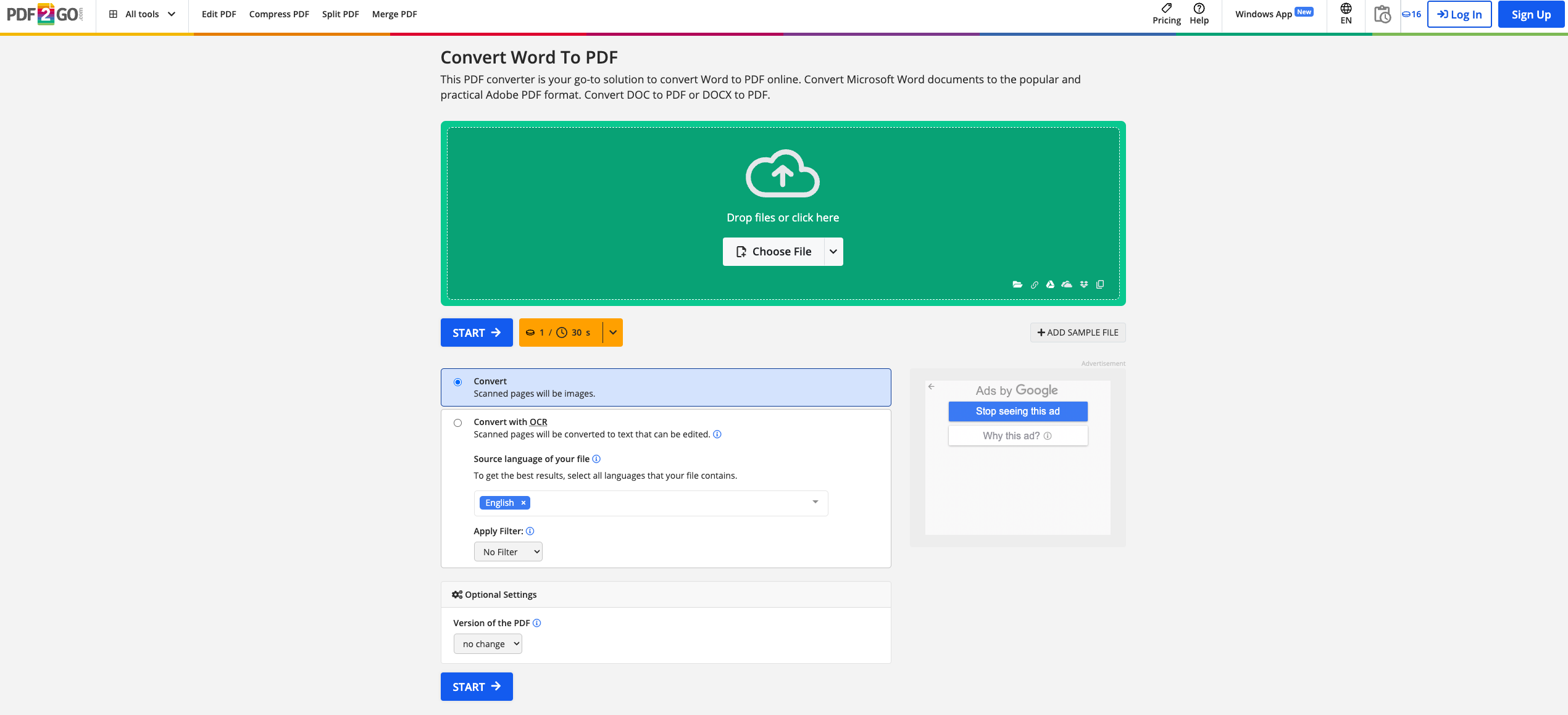This screenshot has height=715, width=1568.
Task: Select the Convert with OCR radio button
Action: pos(457,423)
